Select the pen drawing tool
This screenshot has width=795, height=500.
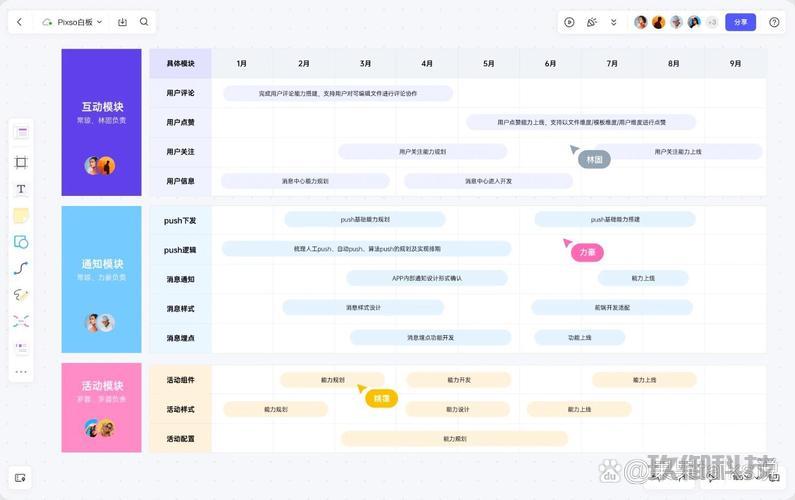[21, 295]
